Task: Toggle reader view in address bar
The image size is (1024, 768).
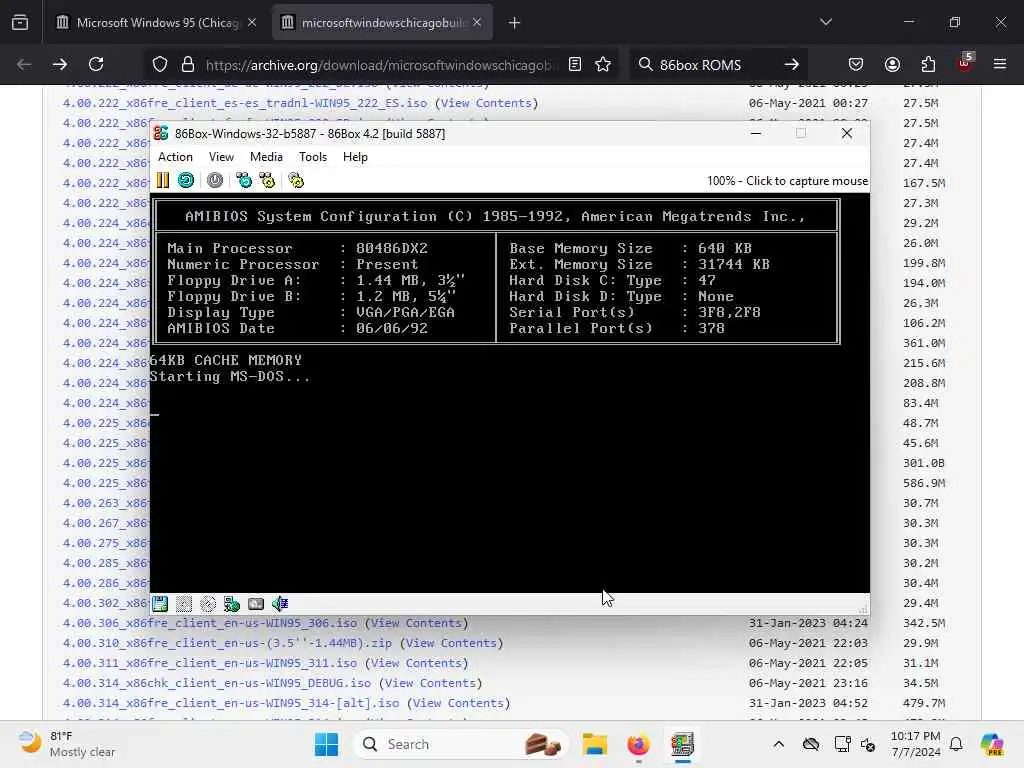Action: pos(575,64)
